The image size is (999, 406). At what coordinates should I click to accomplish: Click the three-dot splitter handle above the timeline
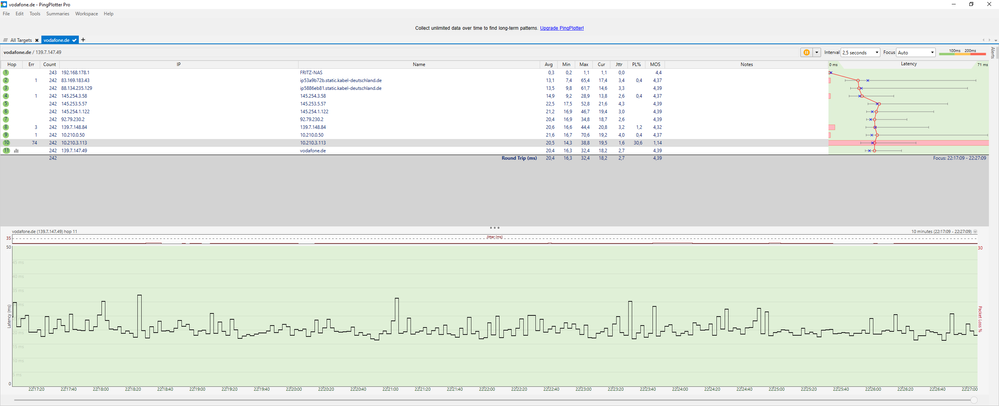494,228
